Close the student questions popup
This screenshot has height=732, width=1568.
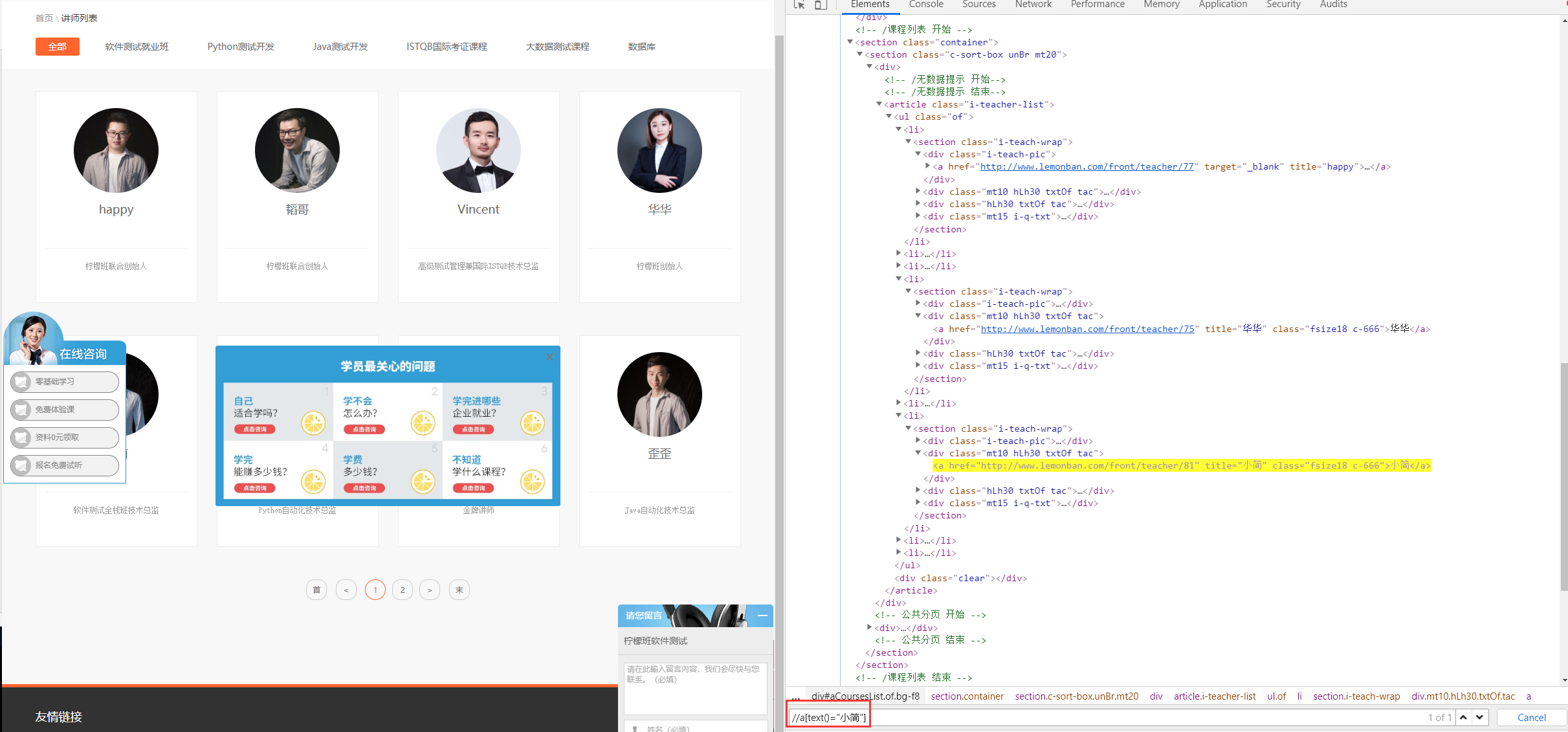click(x=549, y=357)
